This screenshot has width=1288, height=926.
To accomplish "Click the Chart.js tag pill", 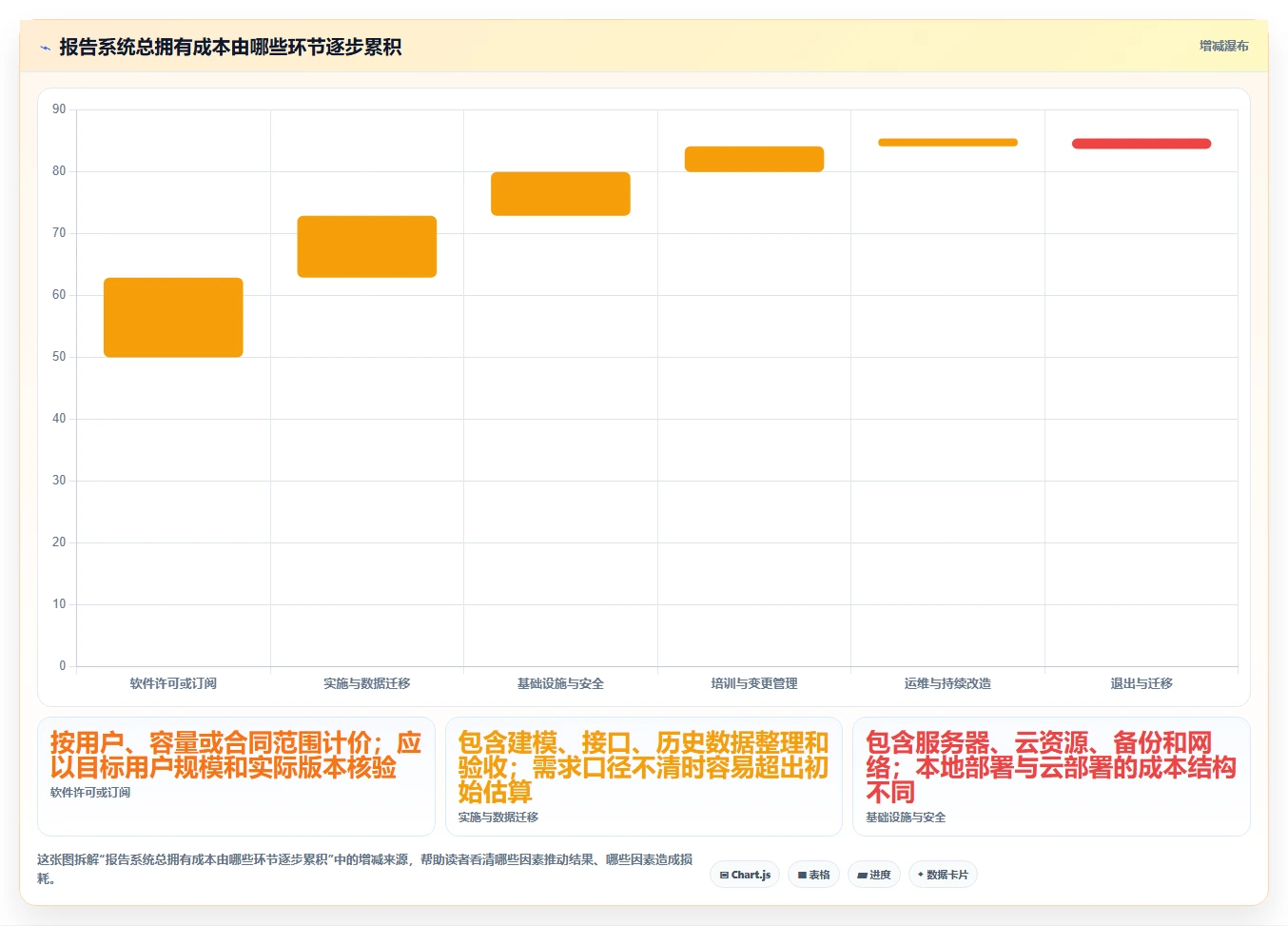I will [x=745, y=875].
